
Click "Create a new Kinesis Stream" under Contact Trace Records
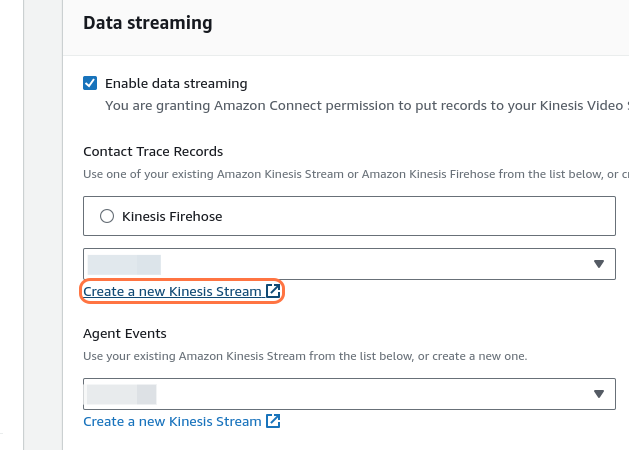(x=172, y=292)
